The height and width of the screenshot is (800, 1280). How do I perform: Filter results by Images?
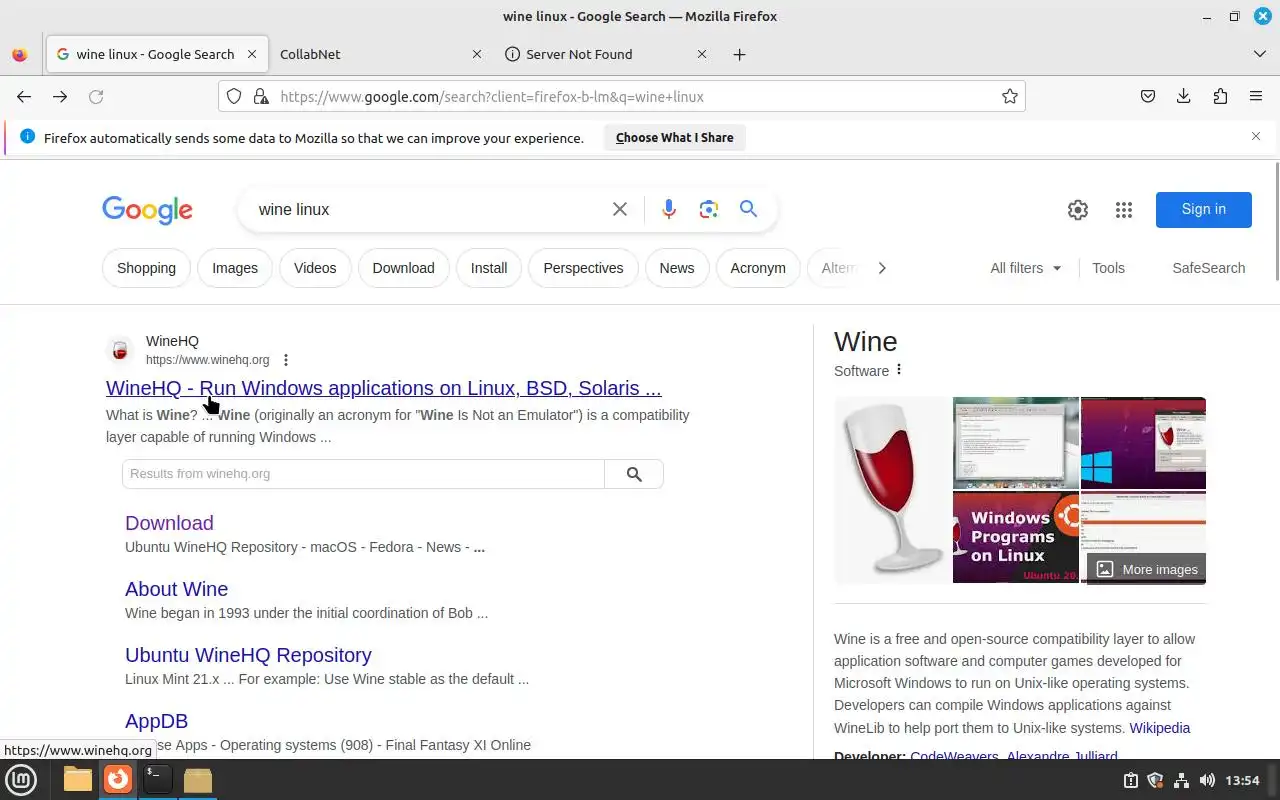[x=235, y=268]
